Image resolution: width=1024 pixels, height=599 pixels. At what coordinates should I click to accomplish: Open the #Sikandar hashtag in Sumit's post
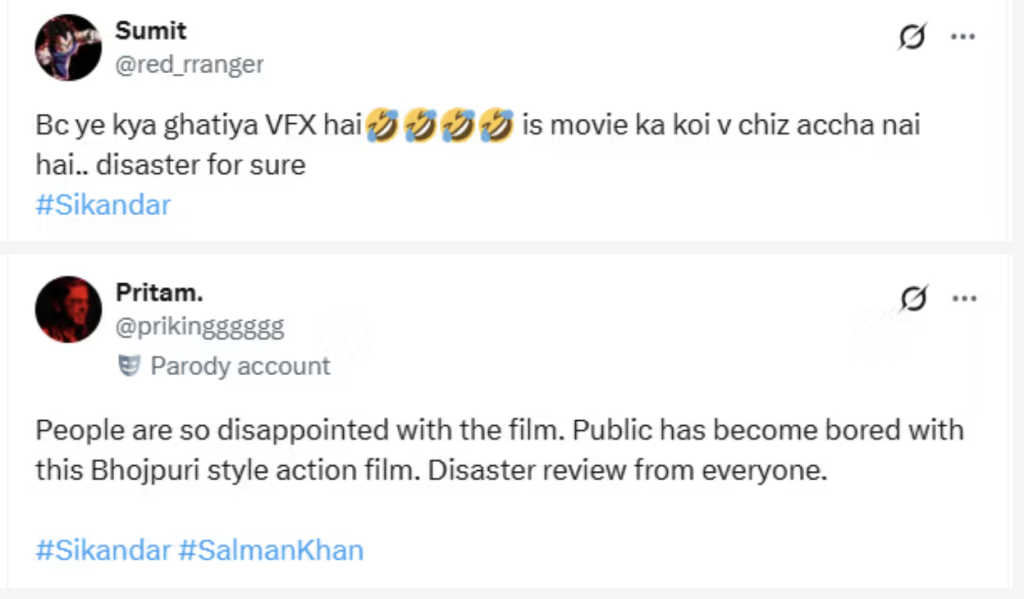103,205
